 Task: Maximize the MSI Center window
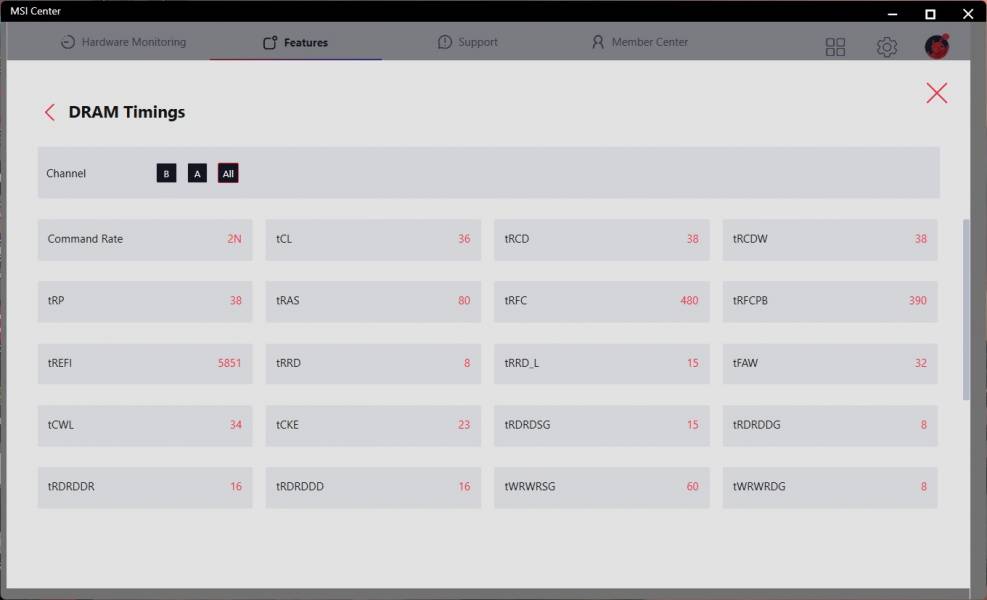[930, 13]
